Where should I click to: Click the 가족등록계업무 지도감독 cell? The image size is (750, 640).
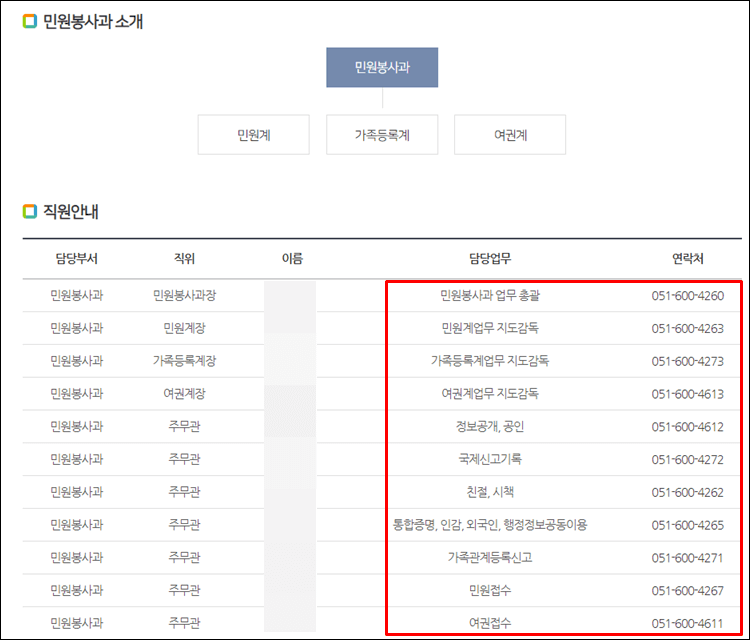tap(490, 361)
